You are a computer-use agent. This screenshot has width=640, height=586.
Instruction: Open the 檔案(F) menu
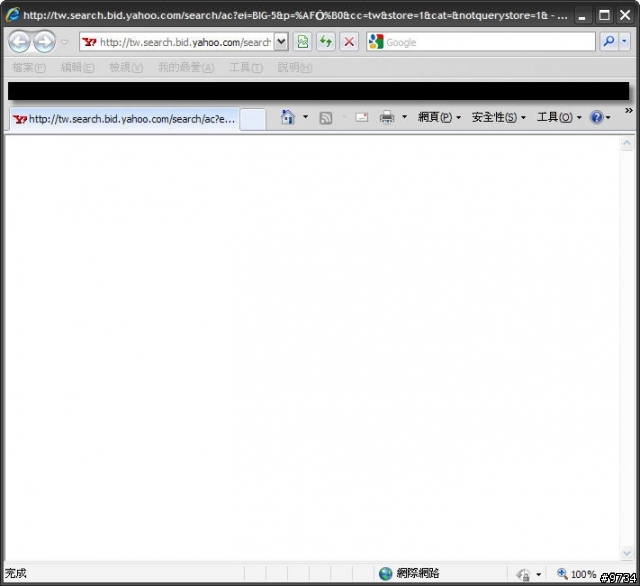coord(29,67)
